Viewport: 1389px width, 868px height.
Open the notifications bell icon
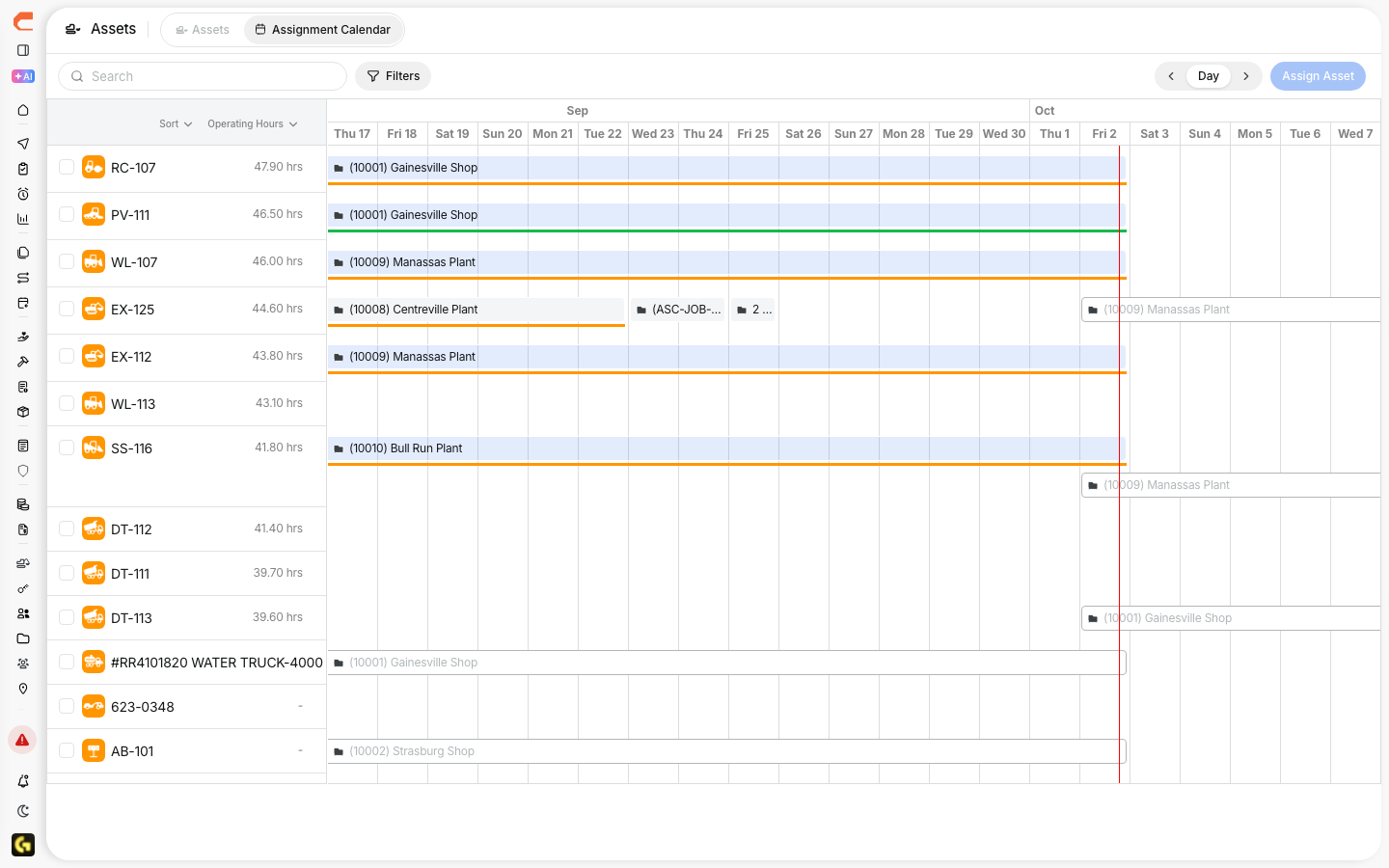point(23,781)
